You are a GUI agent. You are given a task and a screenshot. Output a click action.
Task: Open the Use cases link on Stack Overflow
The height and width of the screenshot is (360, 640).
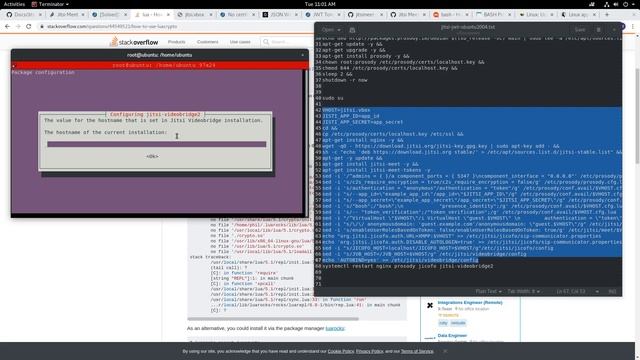pos(240,42)
